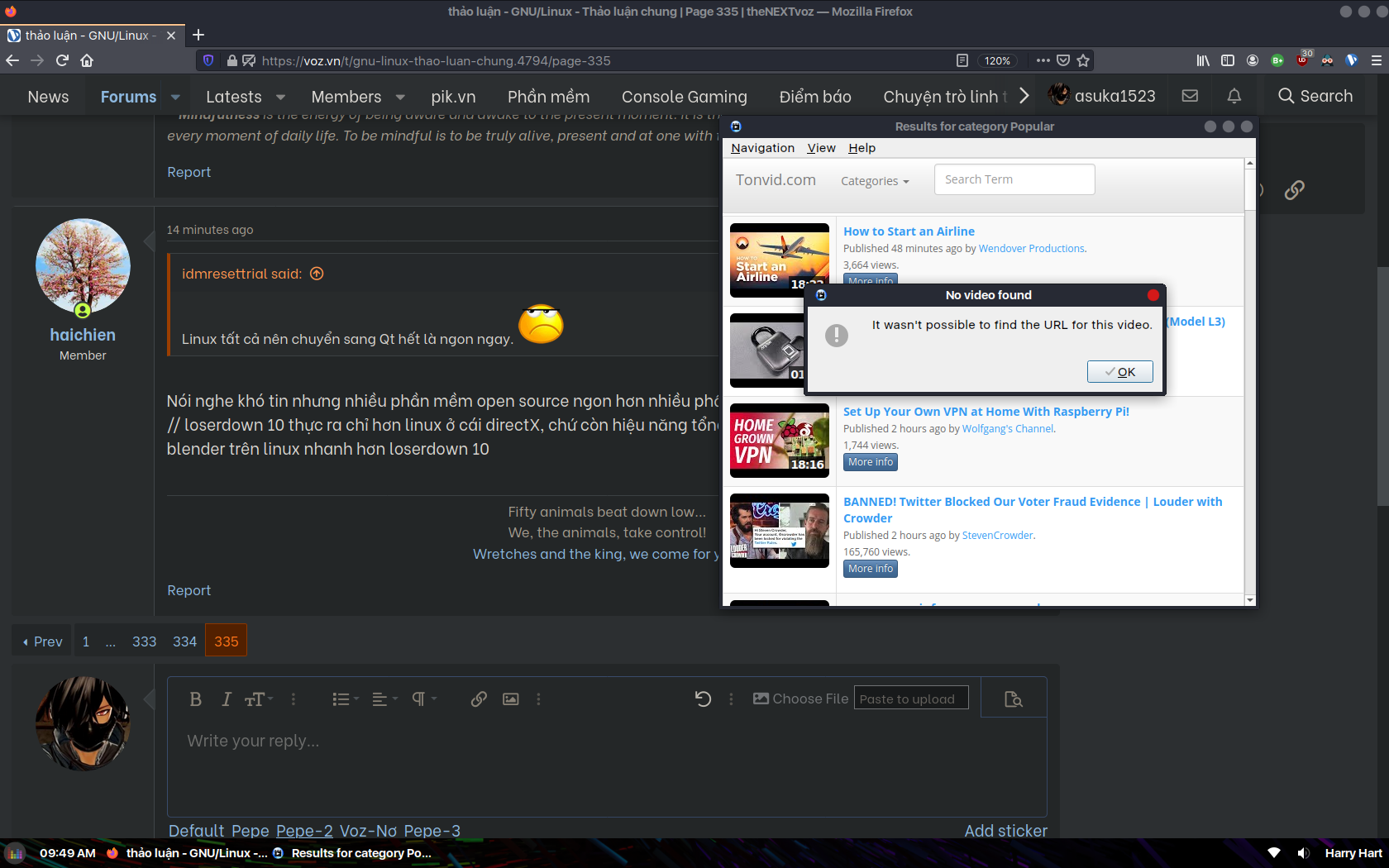This screenshot has width=1389, height=868.
Task: Click the undo icon in the reply editor
Action: click(x=703, y=699)
